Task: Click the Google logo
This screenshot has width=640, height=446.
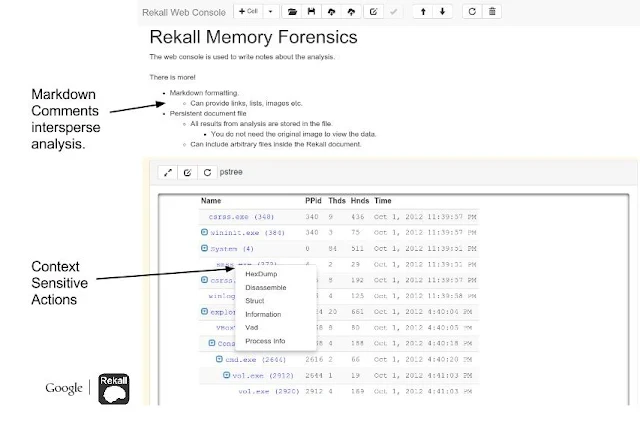Action: tap(64, 388)
